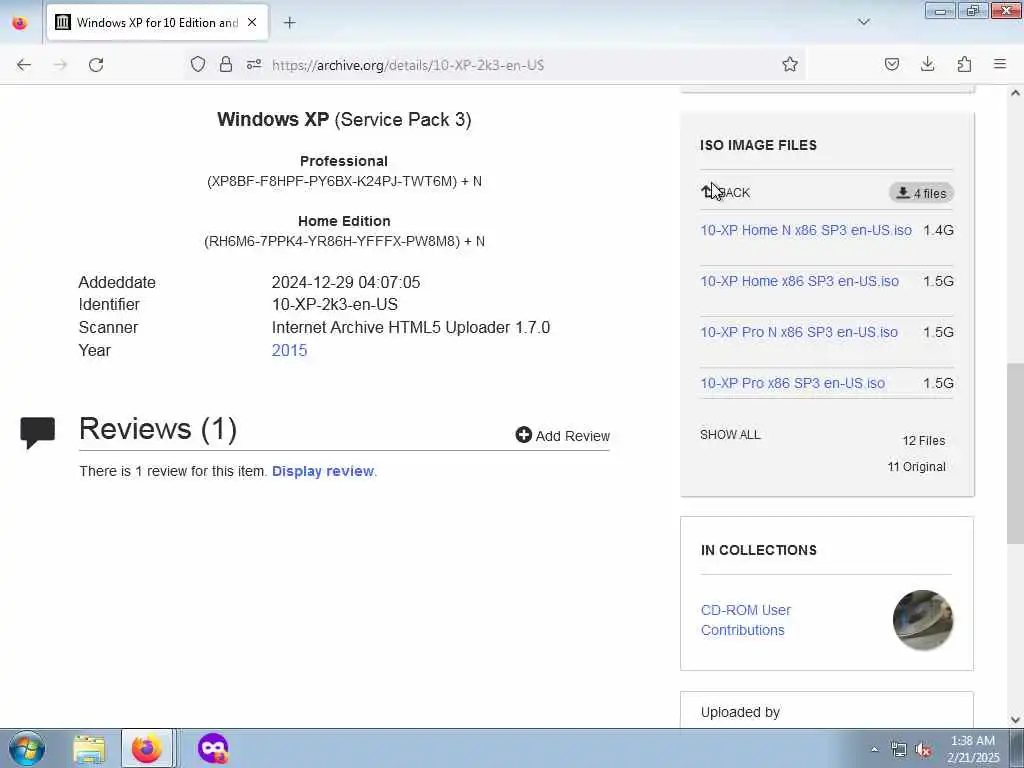Click the forward navigation arrow
This screenshot has height=768, width=1024.
[60, 65]
